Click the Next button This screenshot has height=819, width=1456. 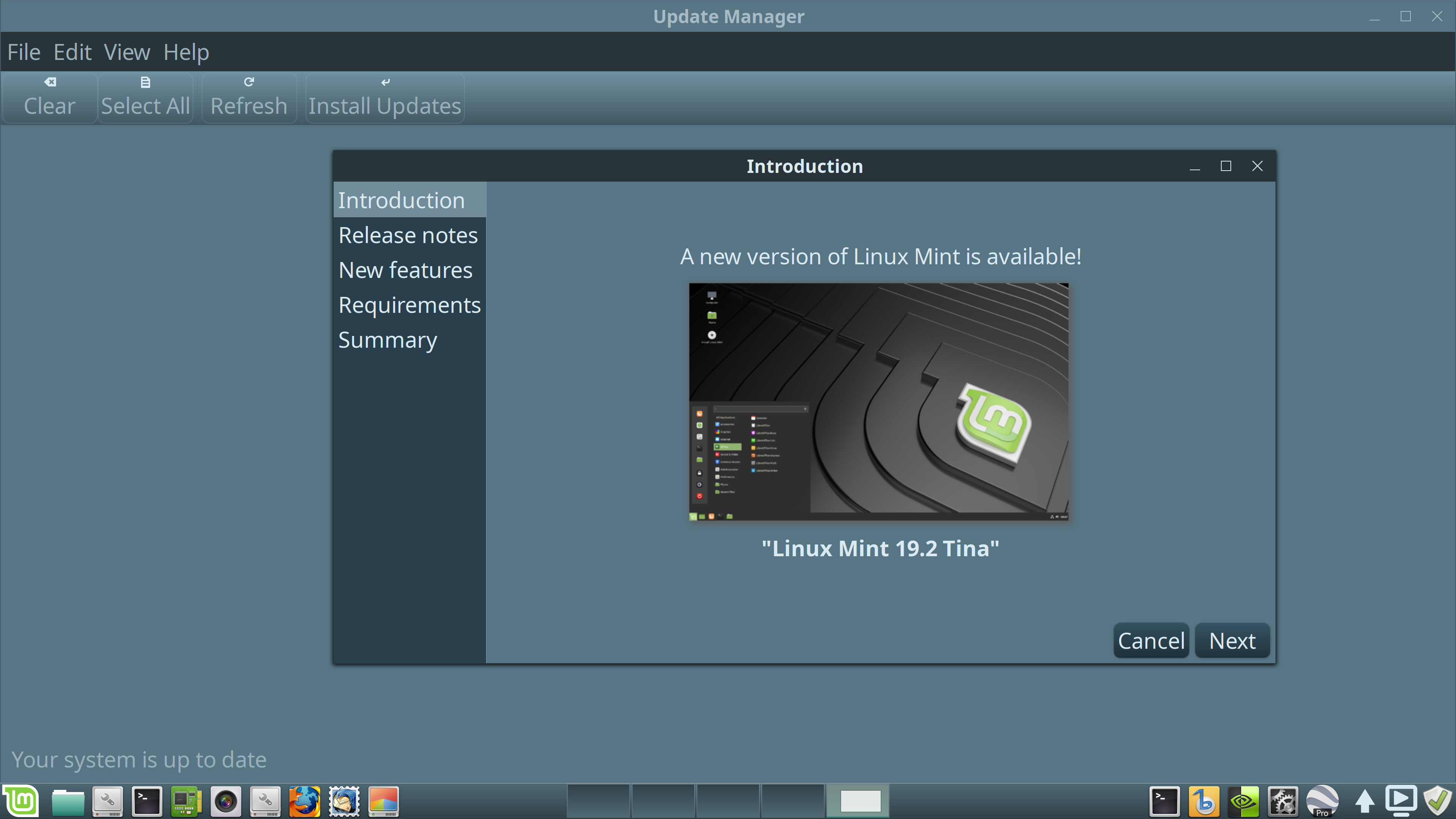pyautogui.click(x=1232, y=640)
